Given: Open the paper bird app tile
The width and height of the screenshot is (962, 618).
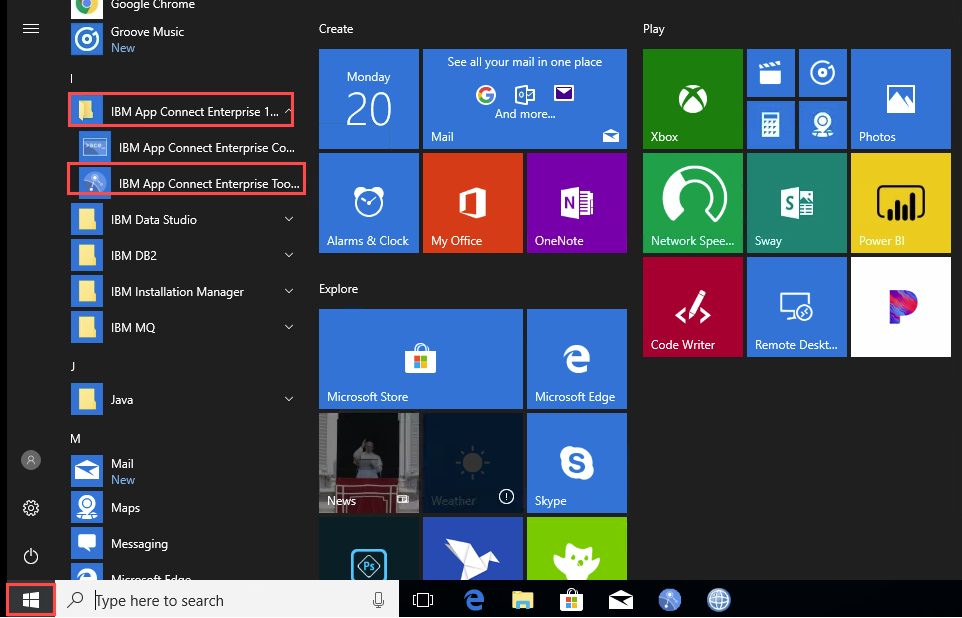Looking at the screenshot, I should (473, 548).
